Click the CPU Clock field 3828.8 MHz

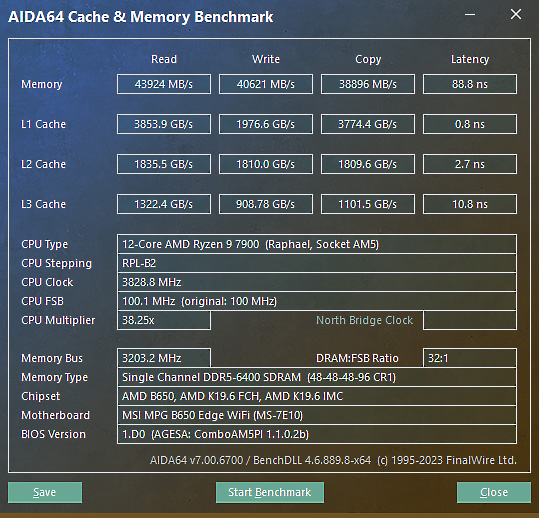(317, 282)
